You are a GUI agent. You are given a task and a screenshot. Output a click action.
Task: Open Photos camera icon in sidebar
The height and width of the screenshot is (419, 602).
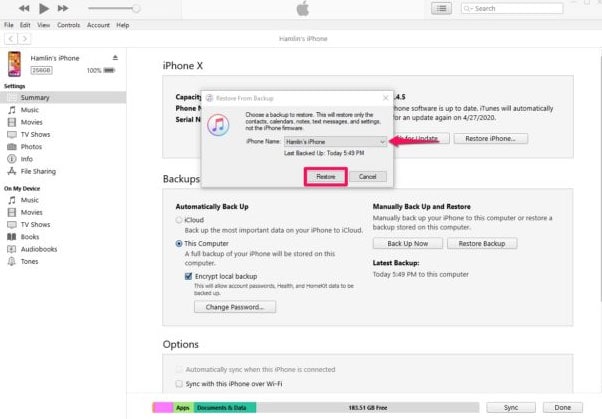[12, 147]
